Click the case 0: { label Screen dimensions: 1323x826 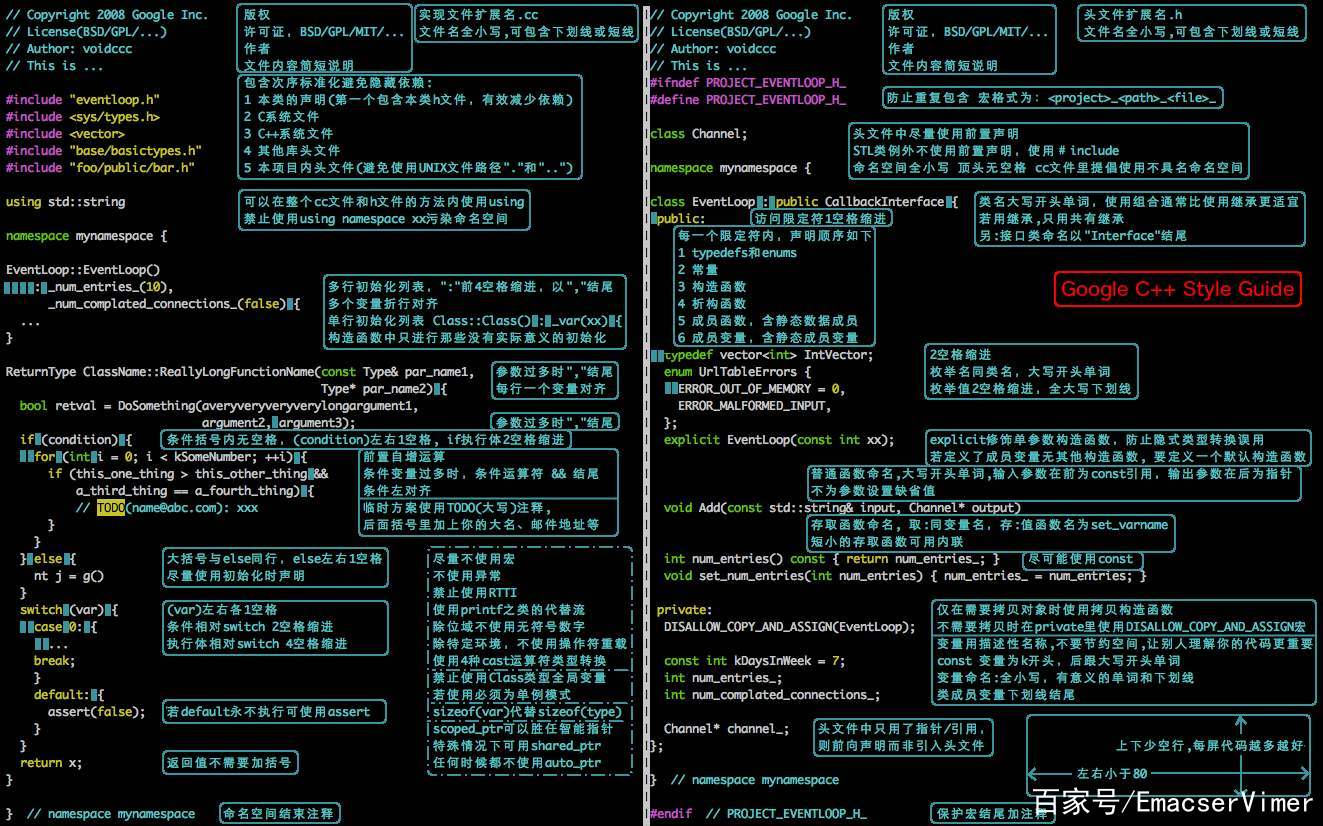(x=65, y=627)
